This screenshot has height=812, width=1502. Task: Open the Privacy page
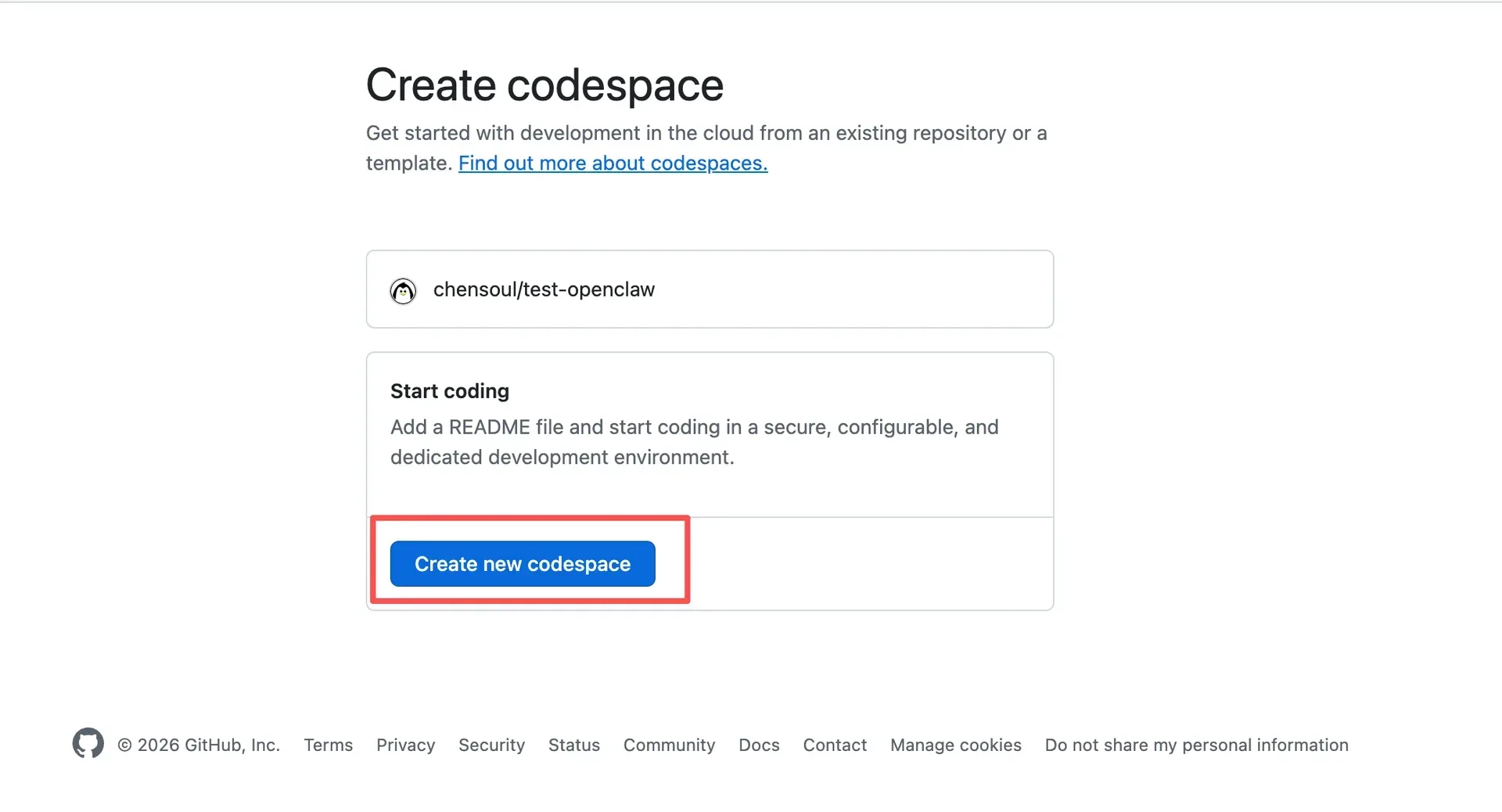(x=405, y=745)
